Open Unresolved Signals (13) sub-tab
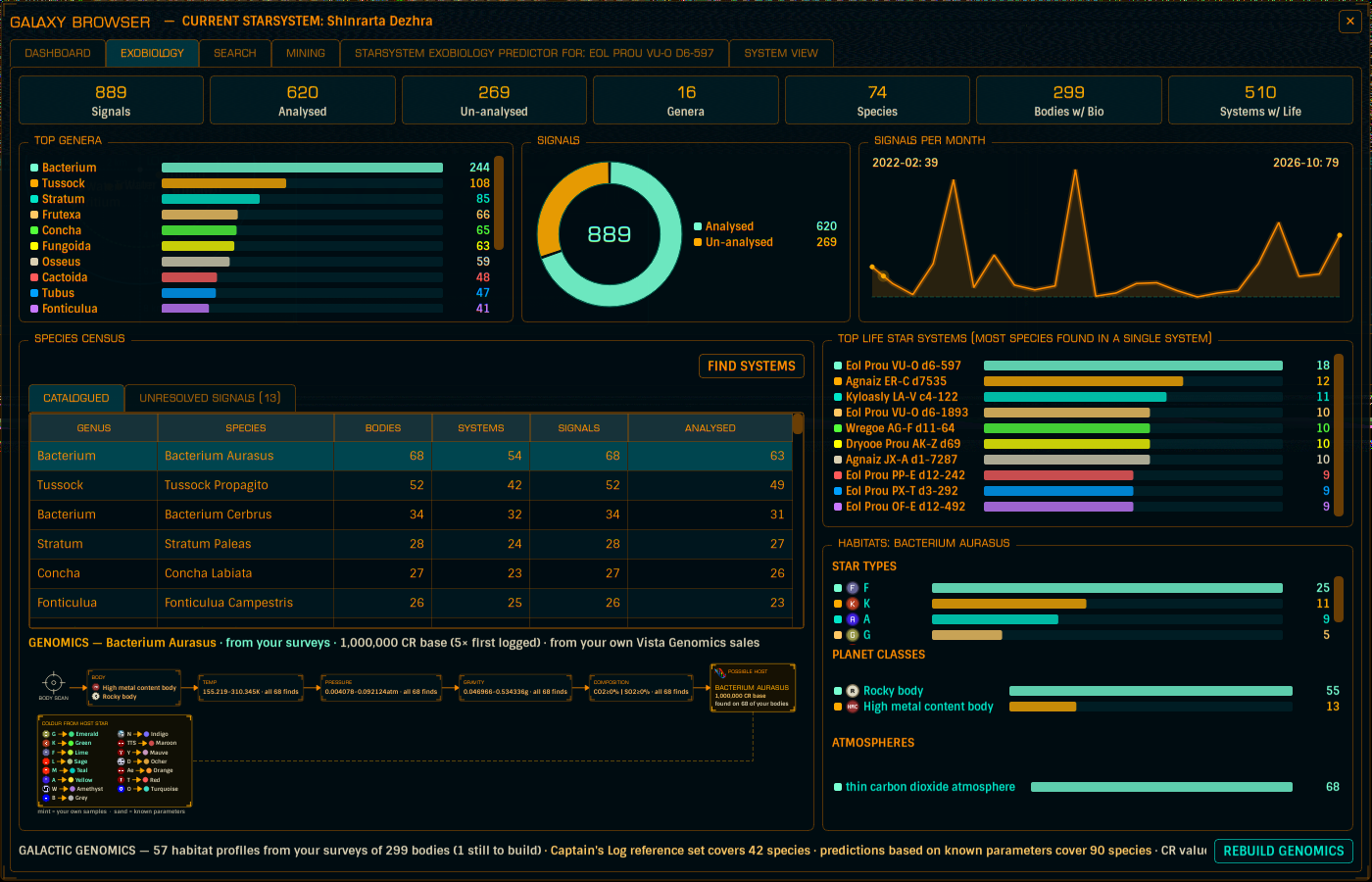Viewport: 1372px width, 882px height. pos(210,398)
